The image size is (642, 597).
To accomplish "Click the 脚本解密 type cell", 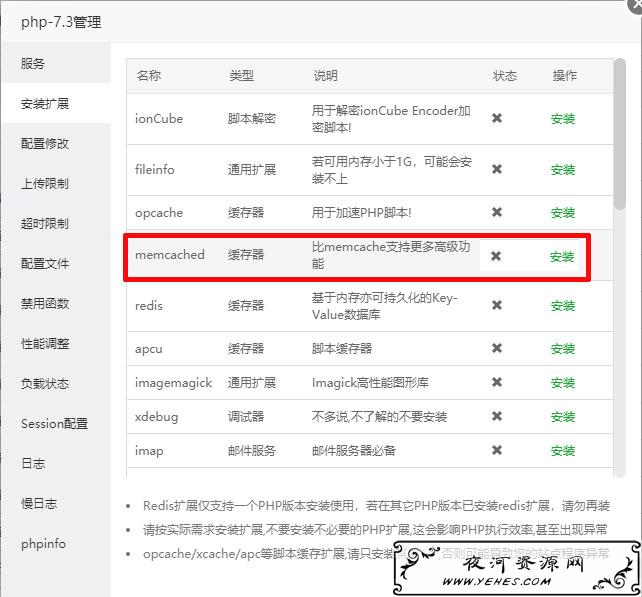I will [252, 119].
